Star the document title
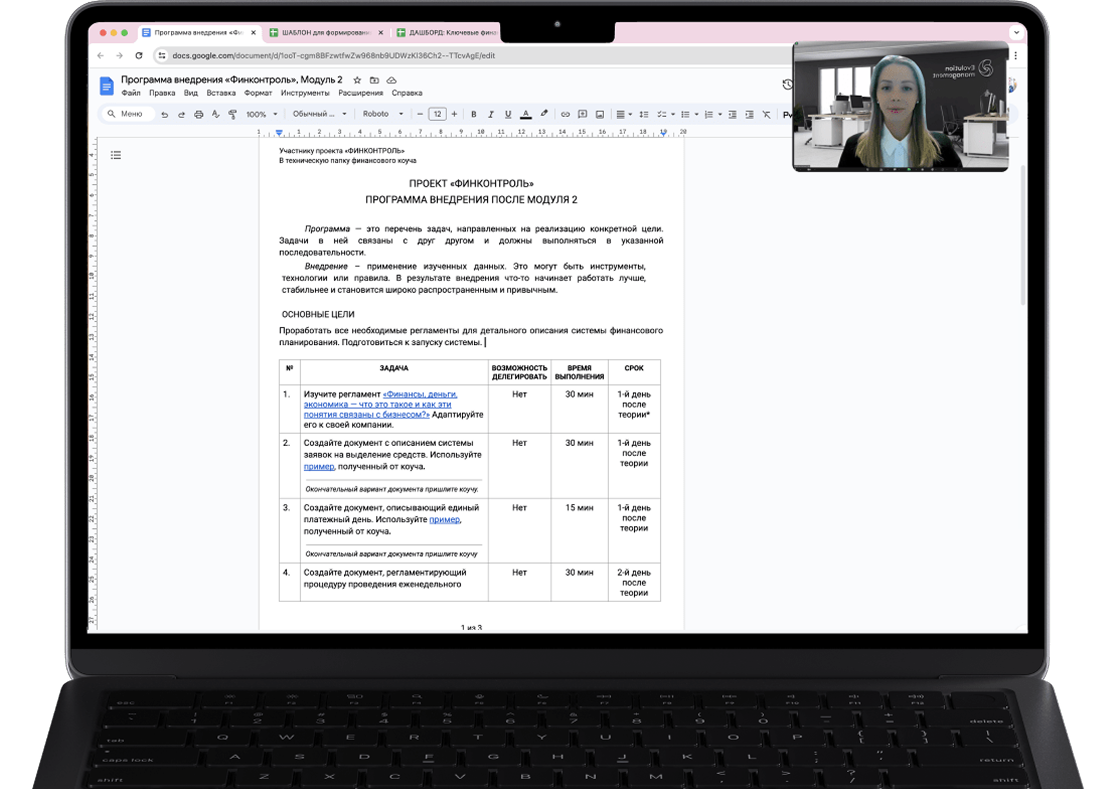The height and width of the screenshot is (789, 1118). click(357, 80)
